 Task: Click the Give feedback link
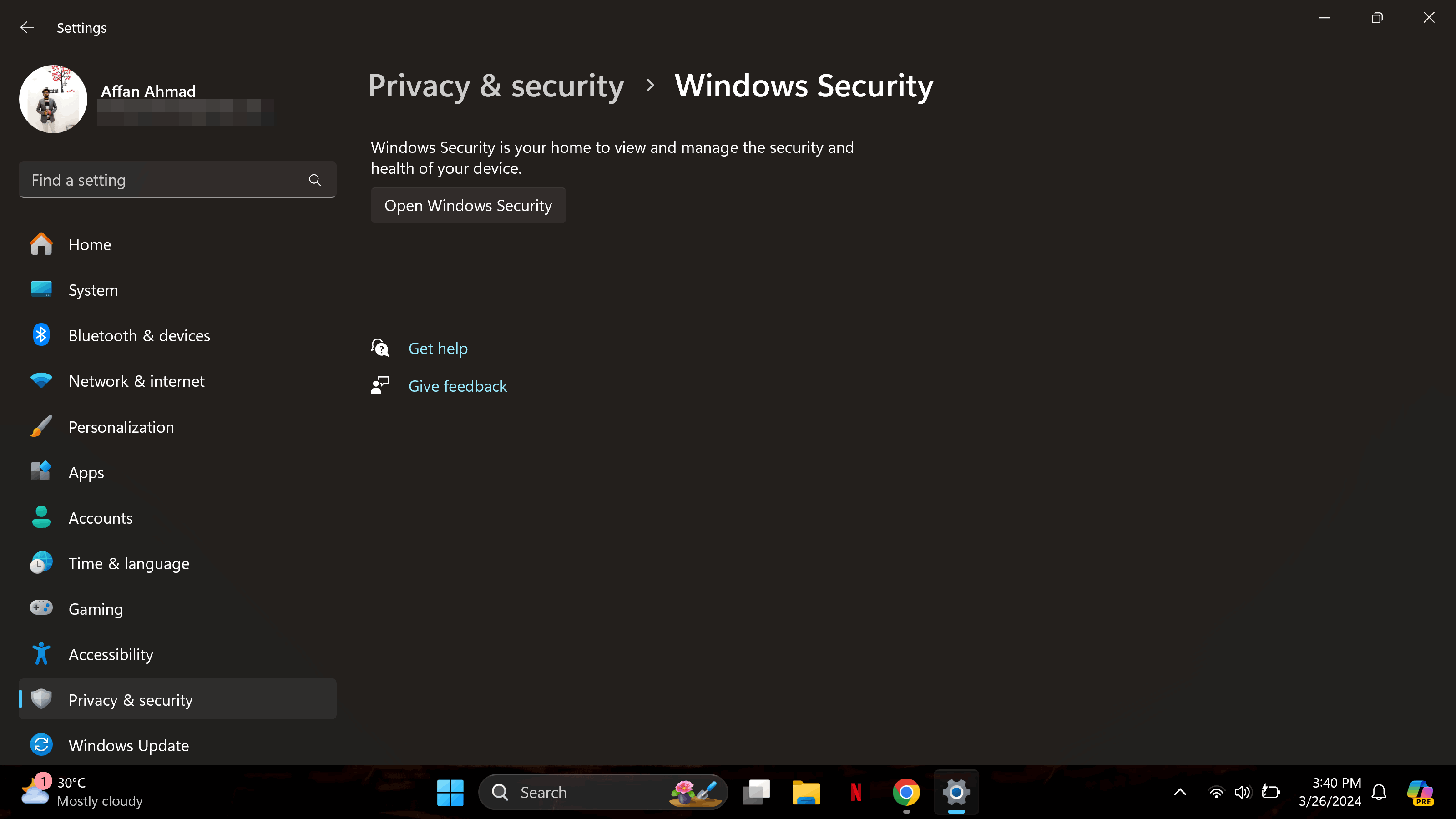pyautogui.click(x=457, y=386)
